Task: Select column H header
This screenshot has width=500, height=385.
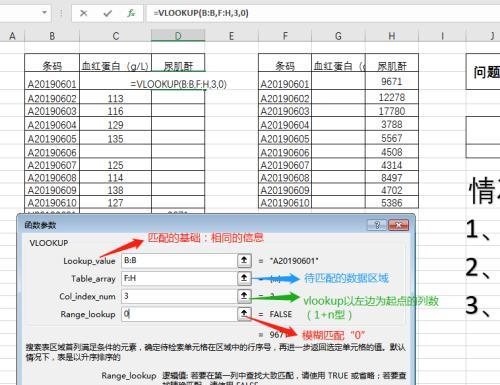Action: (x=392, y=35)
